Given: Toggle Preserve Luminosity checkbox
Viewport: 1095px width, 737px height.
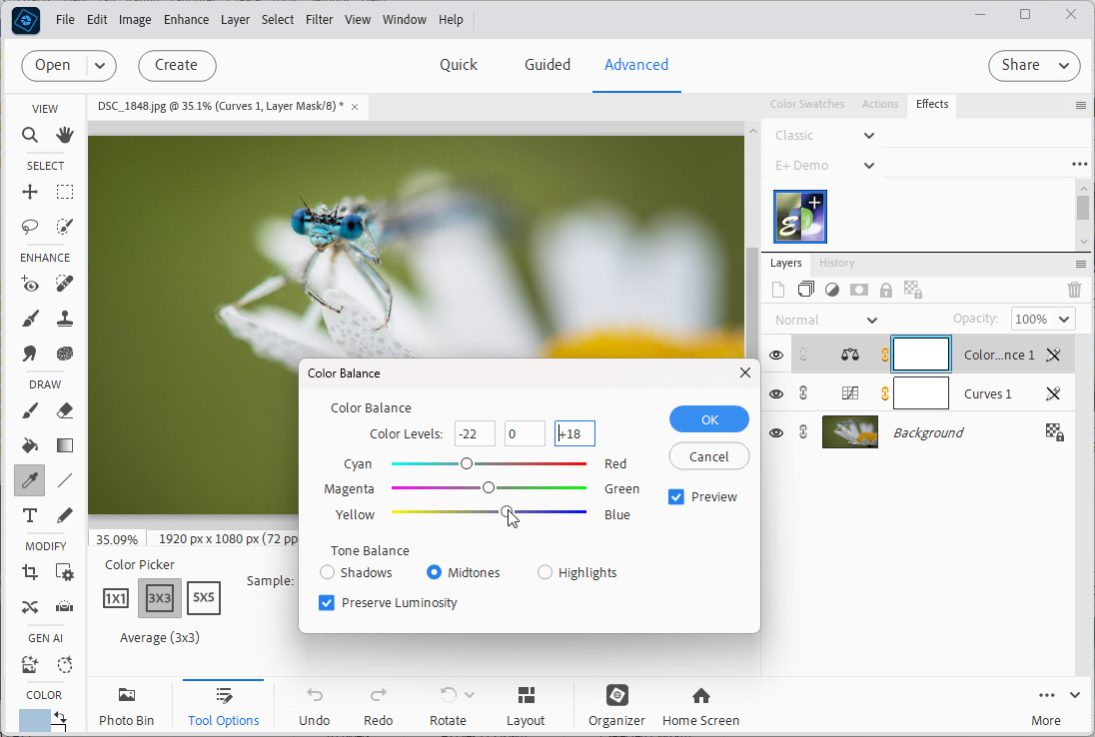Looking at the screenshot, I should (326, 603).
